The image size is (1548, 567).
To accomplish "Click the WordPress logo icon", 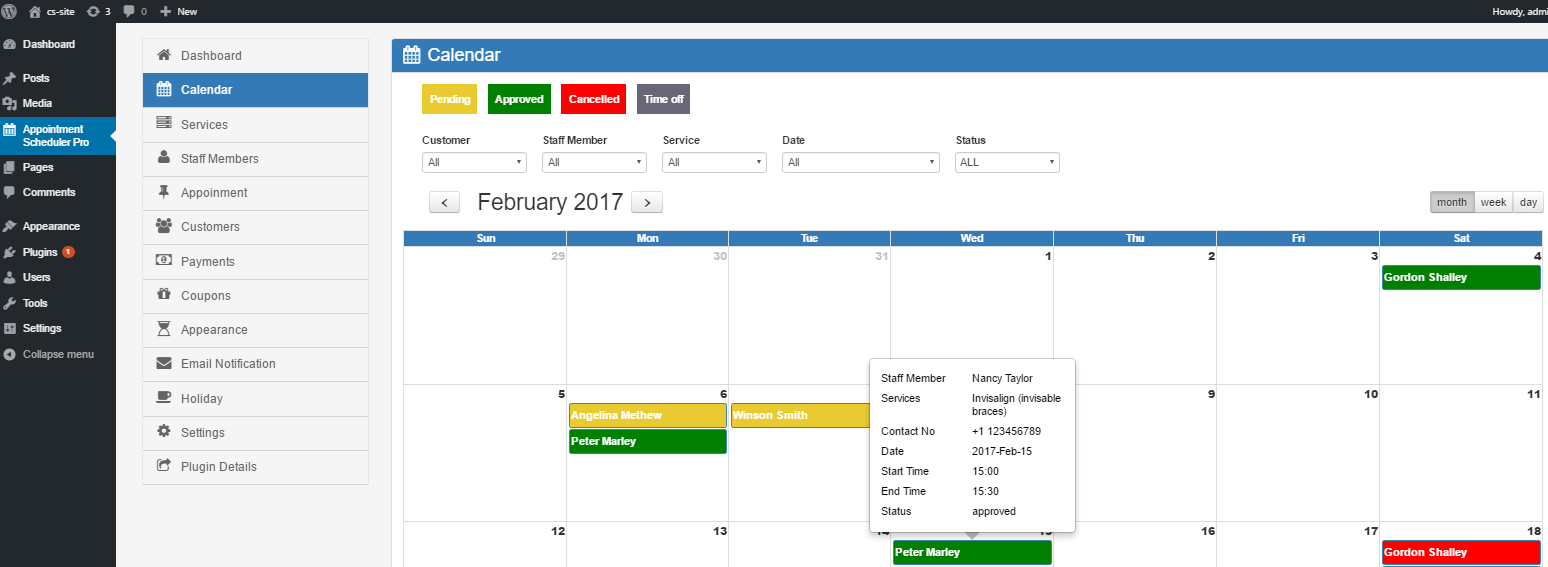I will [9, 11].
